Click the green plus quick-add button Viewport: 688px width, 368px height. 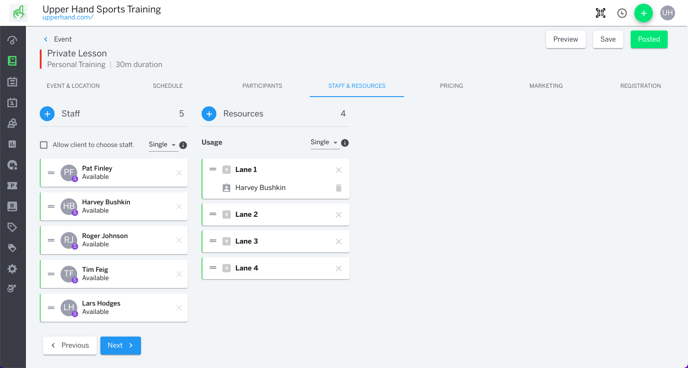[643, 13]
